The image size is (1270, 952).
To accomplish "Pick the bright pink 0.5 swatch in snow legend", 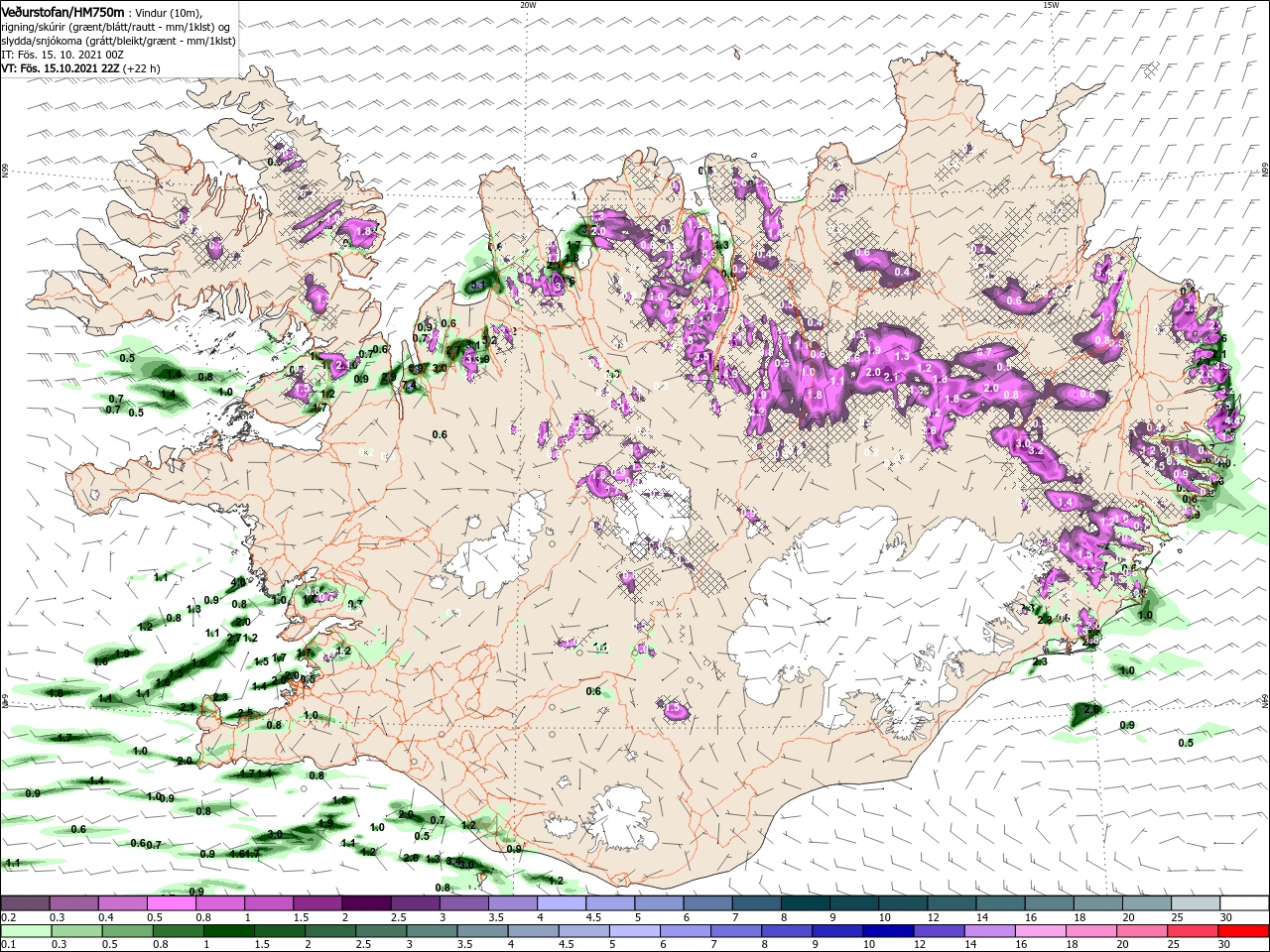I will coord(171,902).
